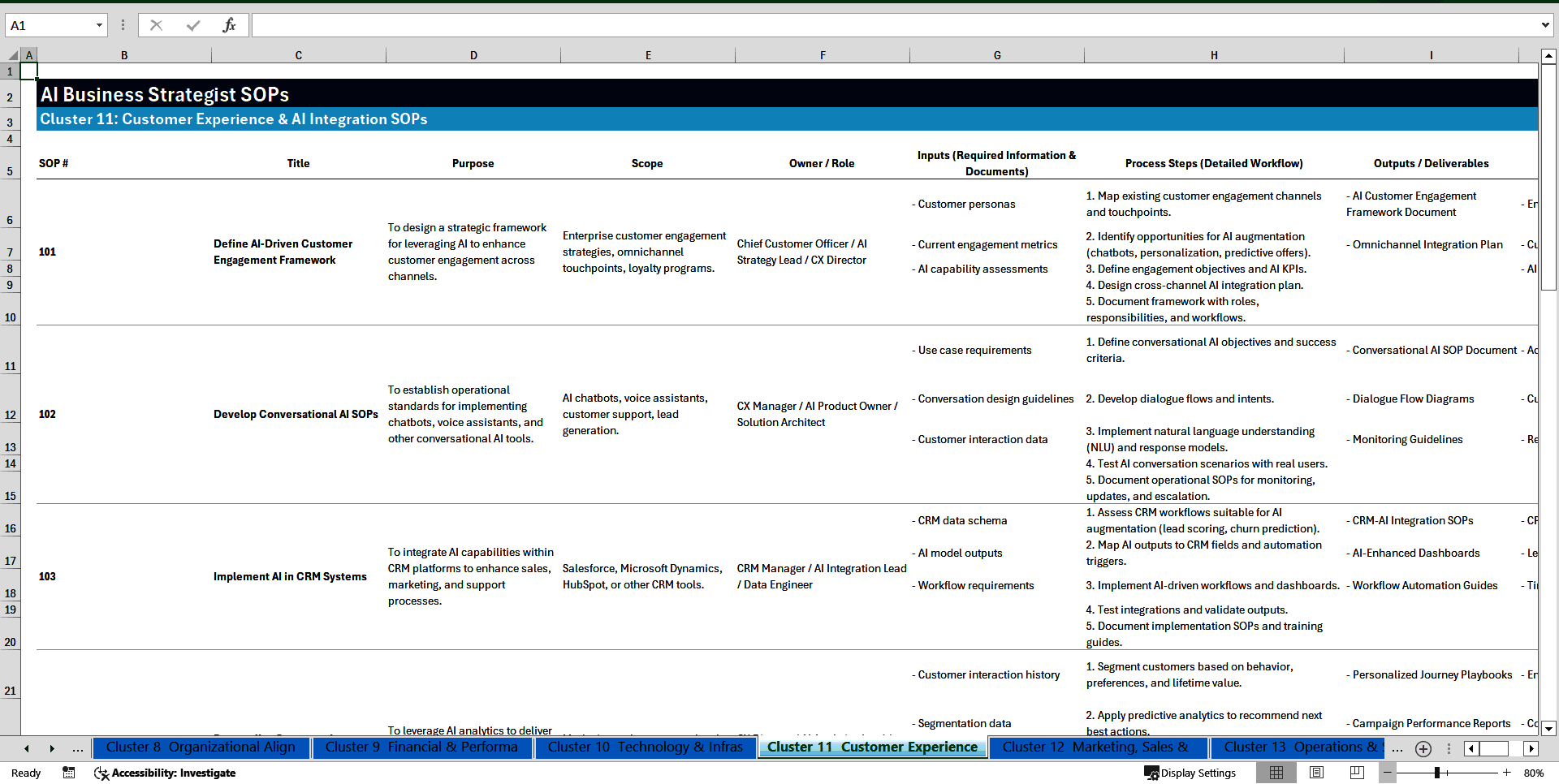Click the green checkmark to confirm entry
Screen dimensions: 1559x784
192,24
